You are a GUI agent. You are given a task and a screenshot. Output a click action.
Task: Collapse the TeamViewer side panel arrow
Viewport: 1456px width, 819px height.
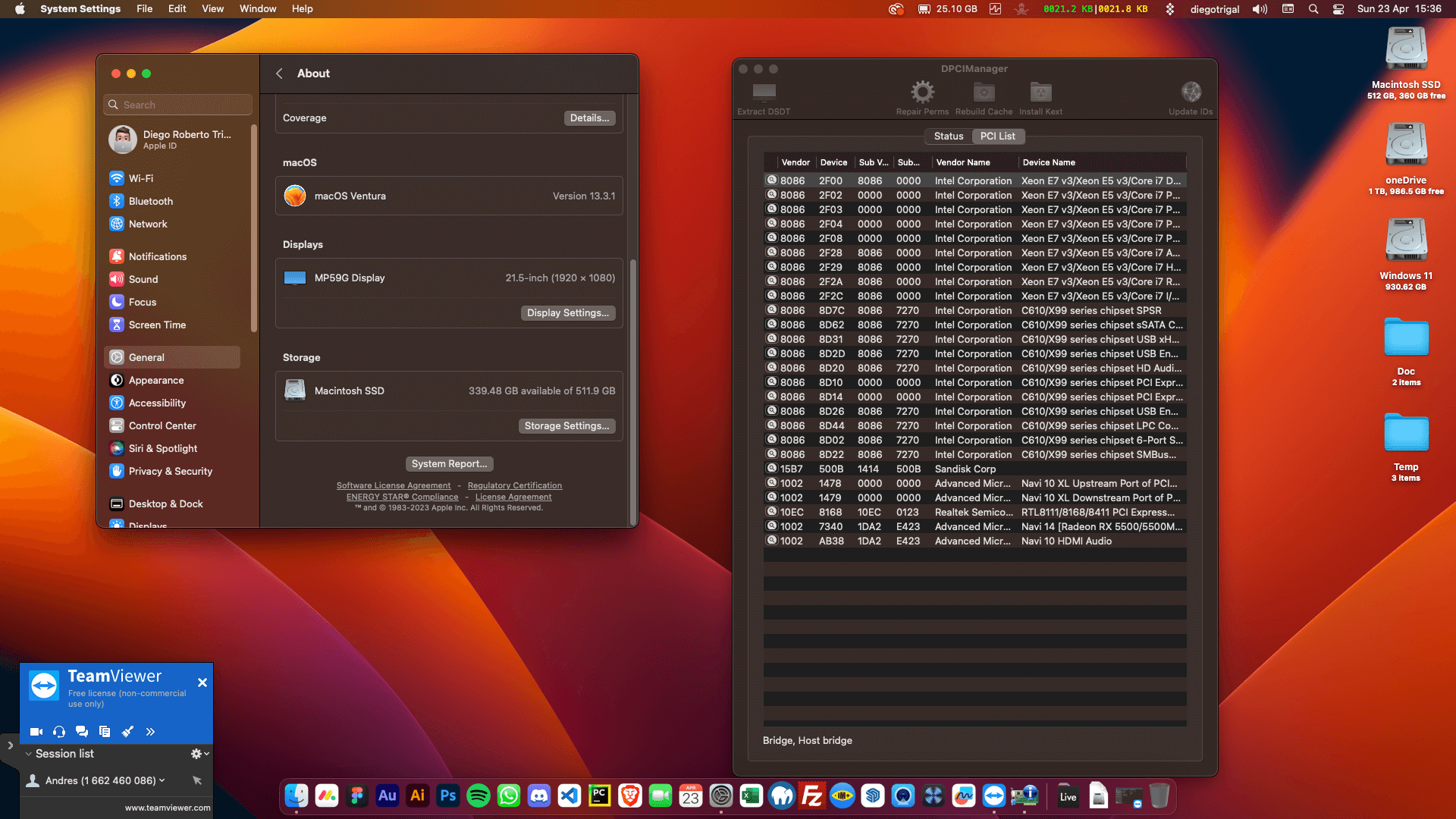(x=10, y=745)
